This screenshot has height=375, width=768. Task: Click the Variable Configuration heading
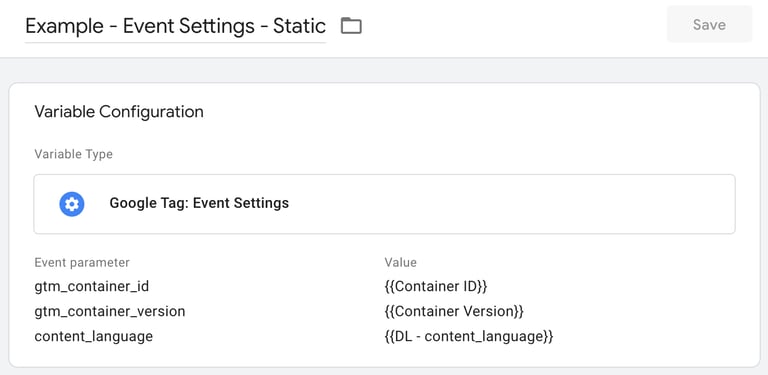[119, 112]
